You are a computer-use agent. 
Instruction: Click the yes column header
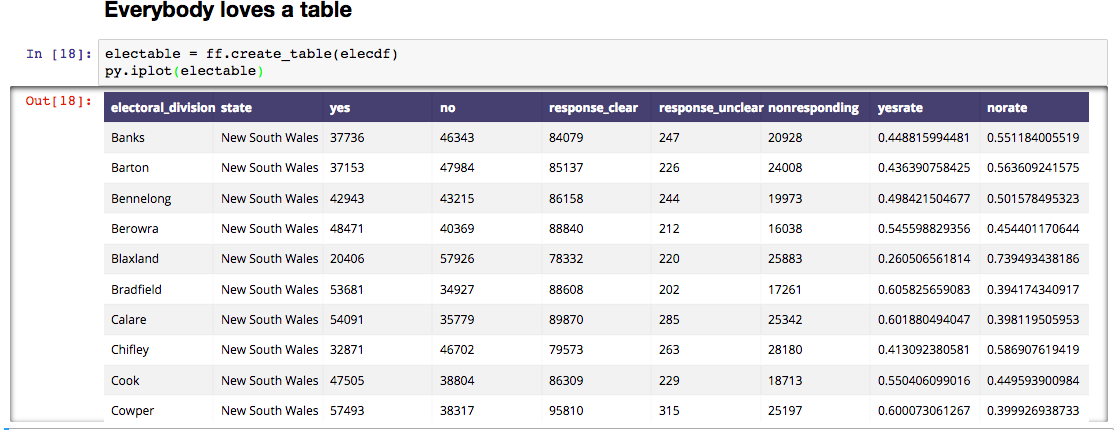click(x=340, y=108)
